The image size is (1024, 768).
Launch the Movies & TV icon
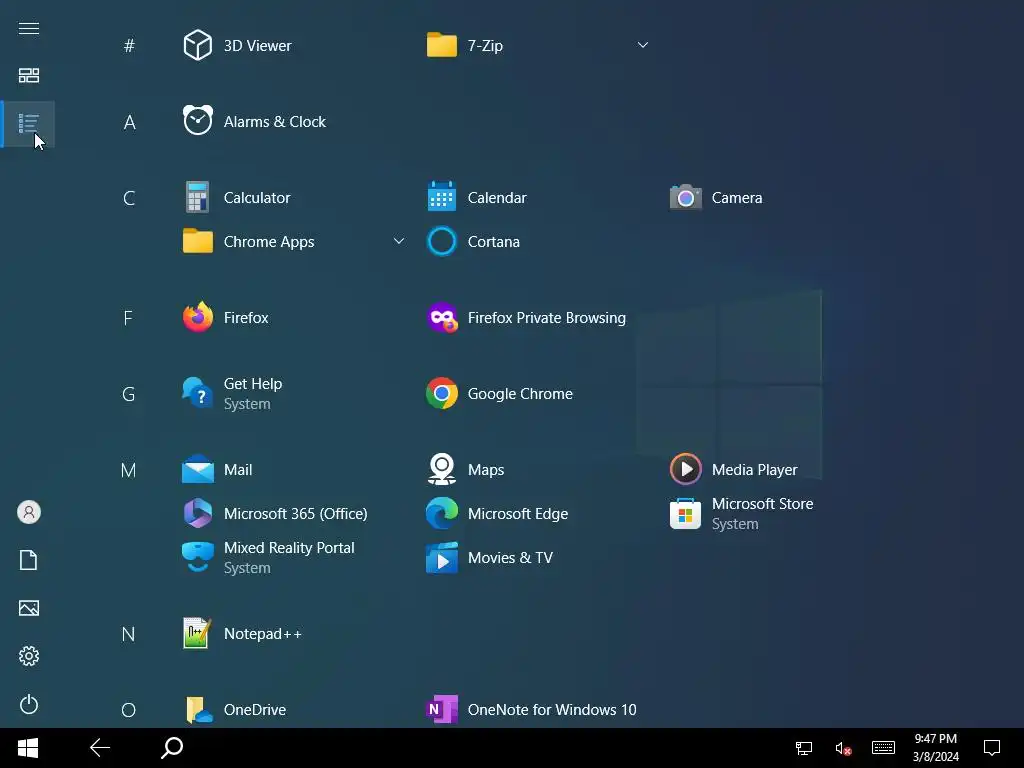coord(441,557)
